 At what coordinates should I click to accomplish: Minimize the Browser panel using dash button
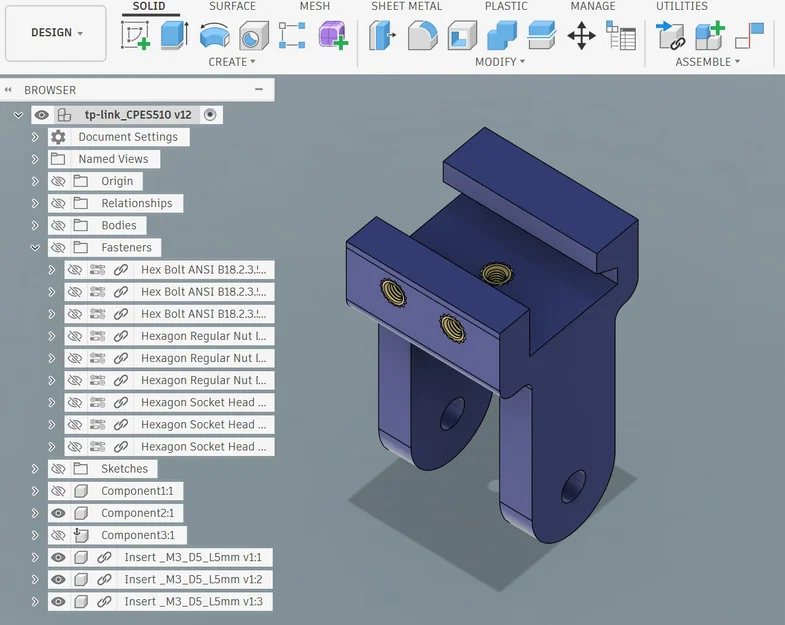click(259, 89)
